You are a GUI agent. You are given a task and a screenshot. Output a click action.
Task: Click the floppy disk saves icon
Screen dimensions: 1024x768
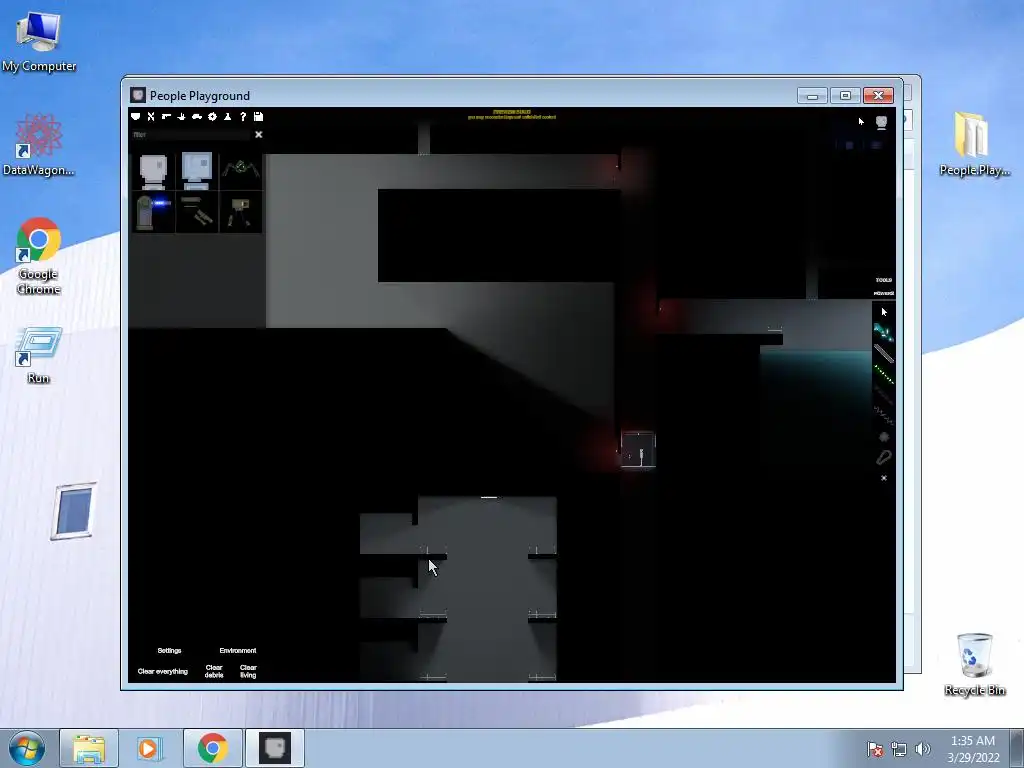259,116
